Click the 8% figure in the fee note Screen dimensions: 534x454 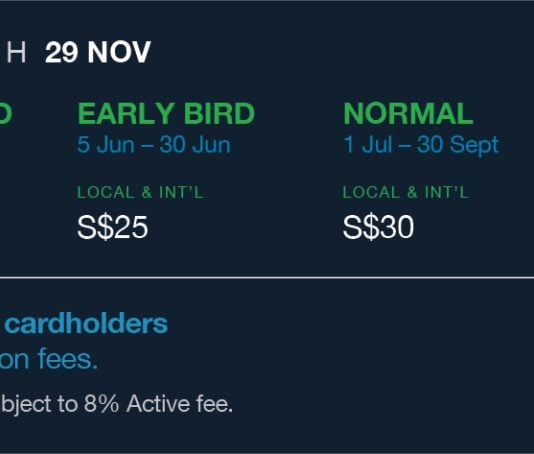click(x=101, y=404)
